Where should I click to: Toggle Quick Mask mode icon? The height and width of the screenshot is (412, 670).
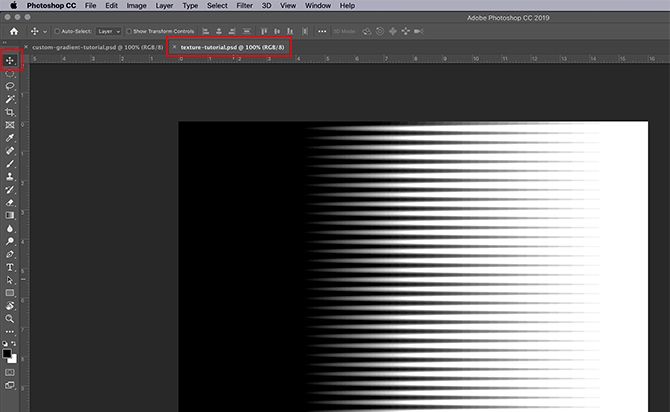[10, 373]
